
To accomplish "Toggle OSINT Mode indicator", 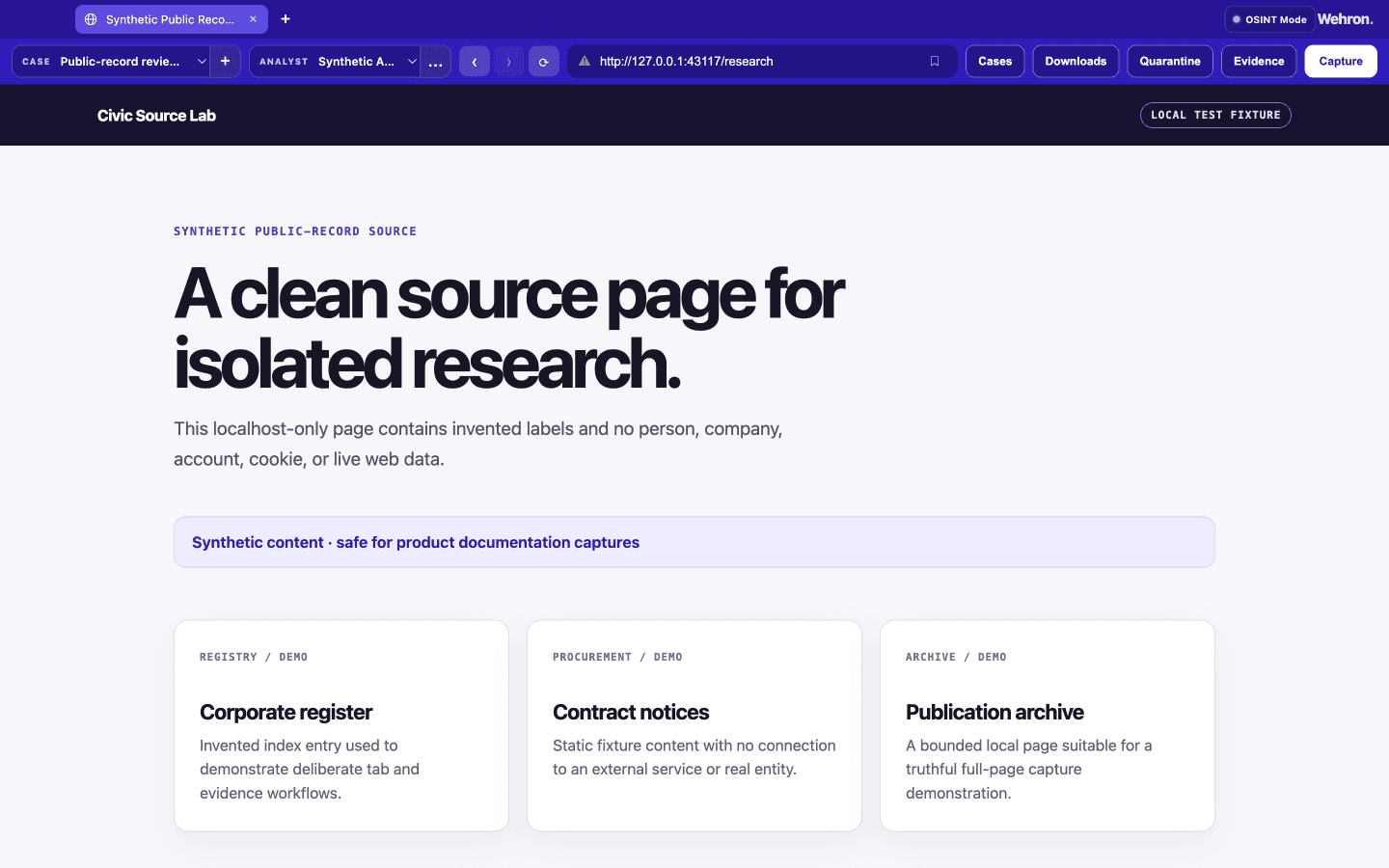I will [x=1269, y=19].
